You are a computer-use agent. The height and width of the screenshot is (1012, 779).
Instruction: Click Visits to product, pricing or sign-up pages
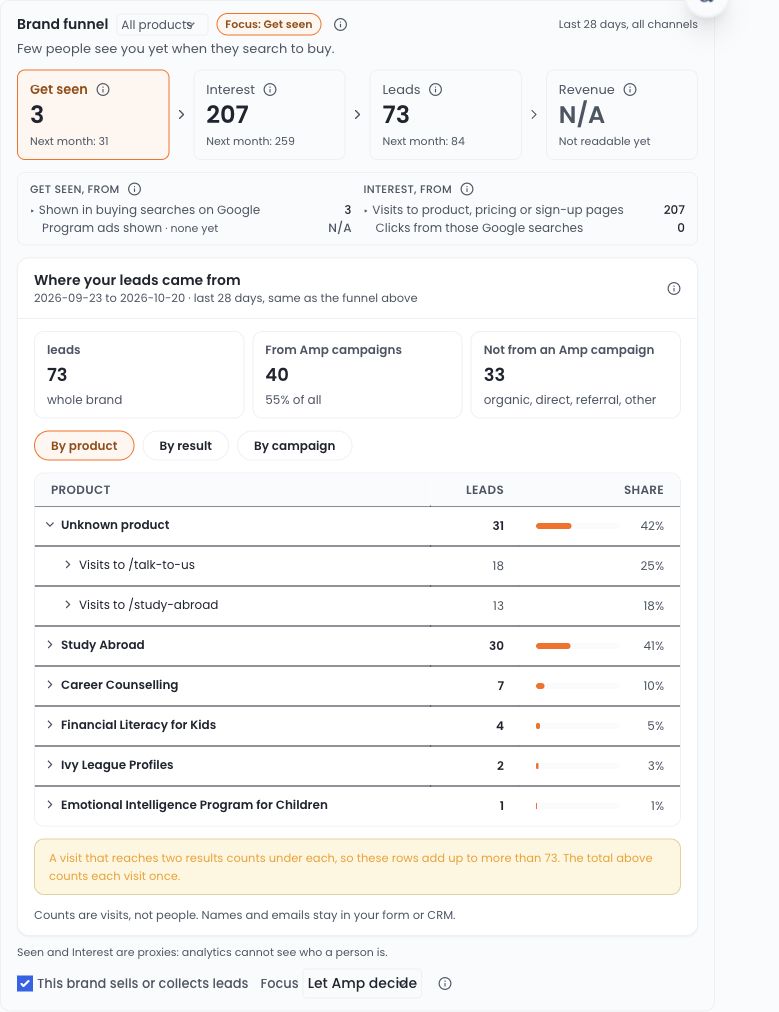(498, 210)
